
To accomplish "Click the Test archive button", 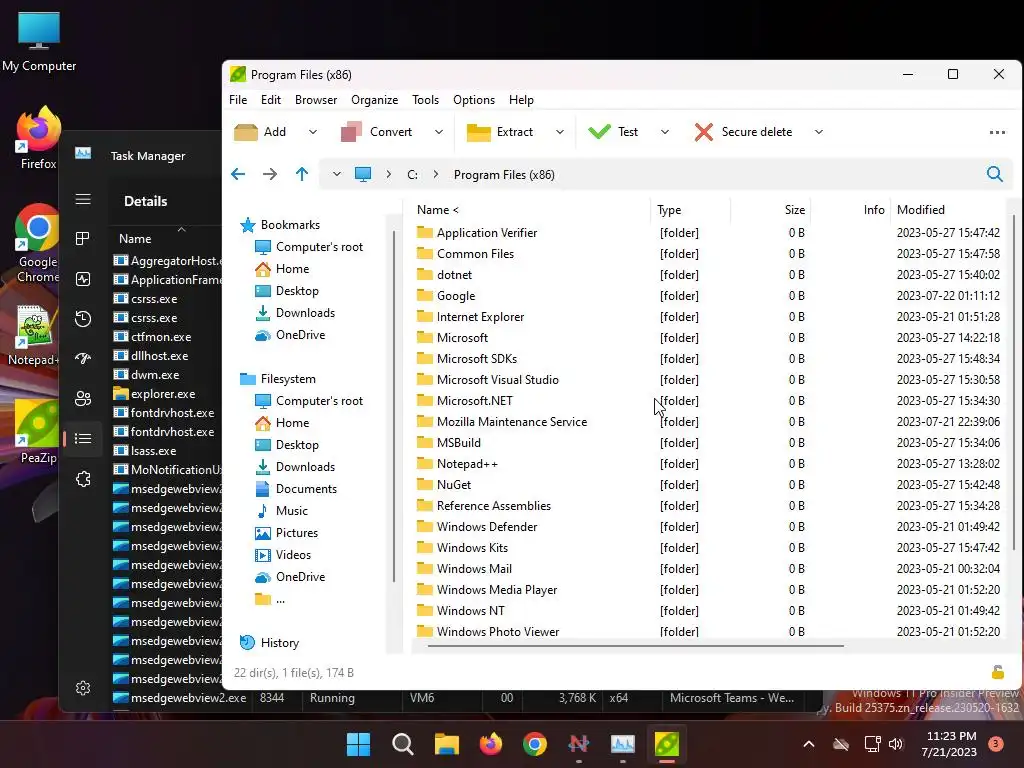I will (613, 132).
